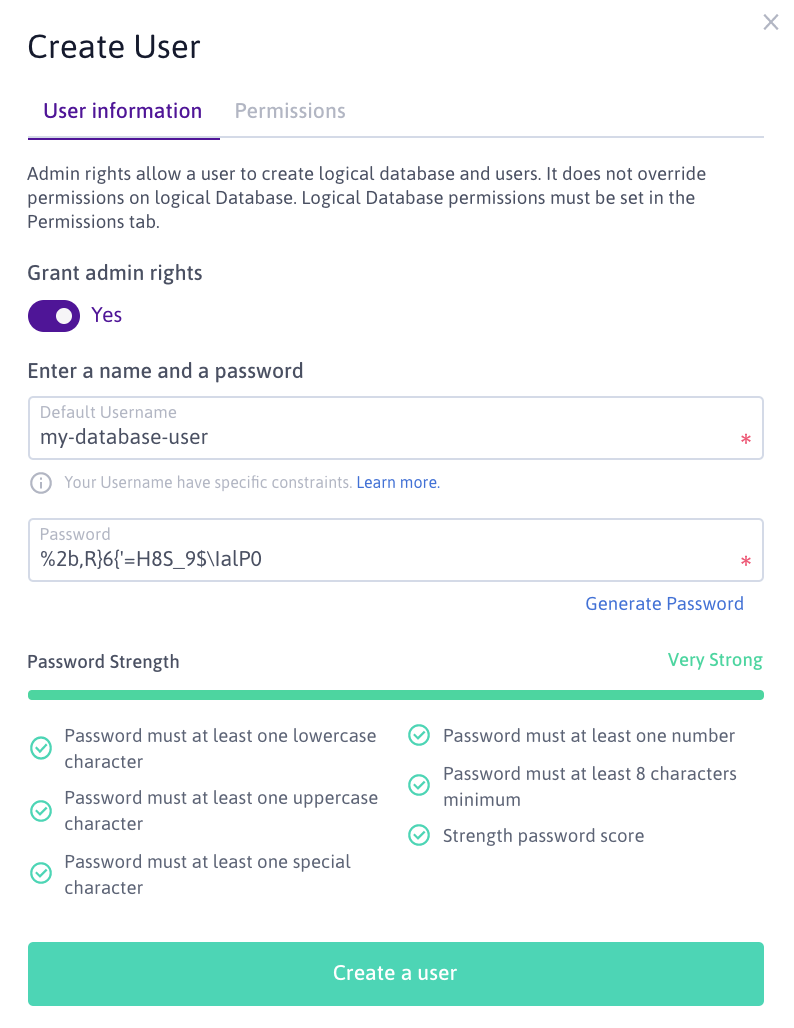
Task: Click the one number requirement check icon
Action: tap(420, 736)
